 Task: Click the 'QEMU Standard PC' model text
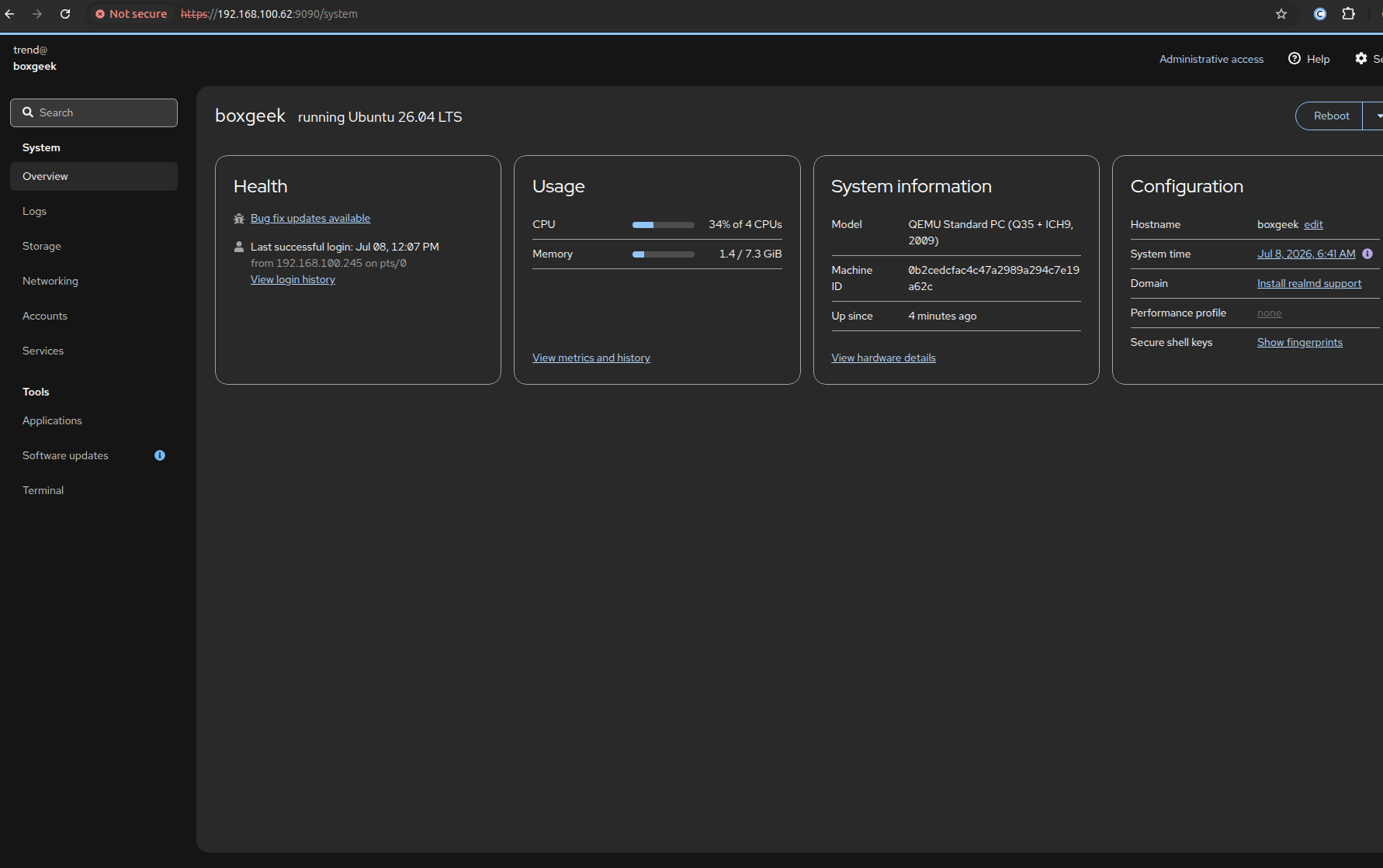pyautogui.click(x=991, y=232)
